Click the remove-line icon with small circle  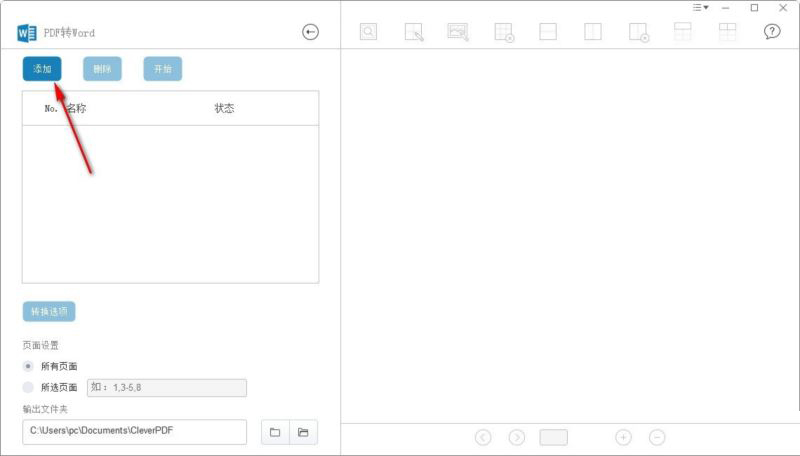pyautogui.click(x=639, y=32)
